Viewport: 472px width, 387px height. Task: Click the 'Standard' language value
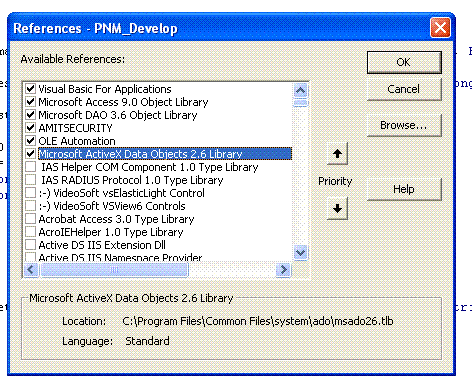point(147,341)
